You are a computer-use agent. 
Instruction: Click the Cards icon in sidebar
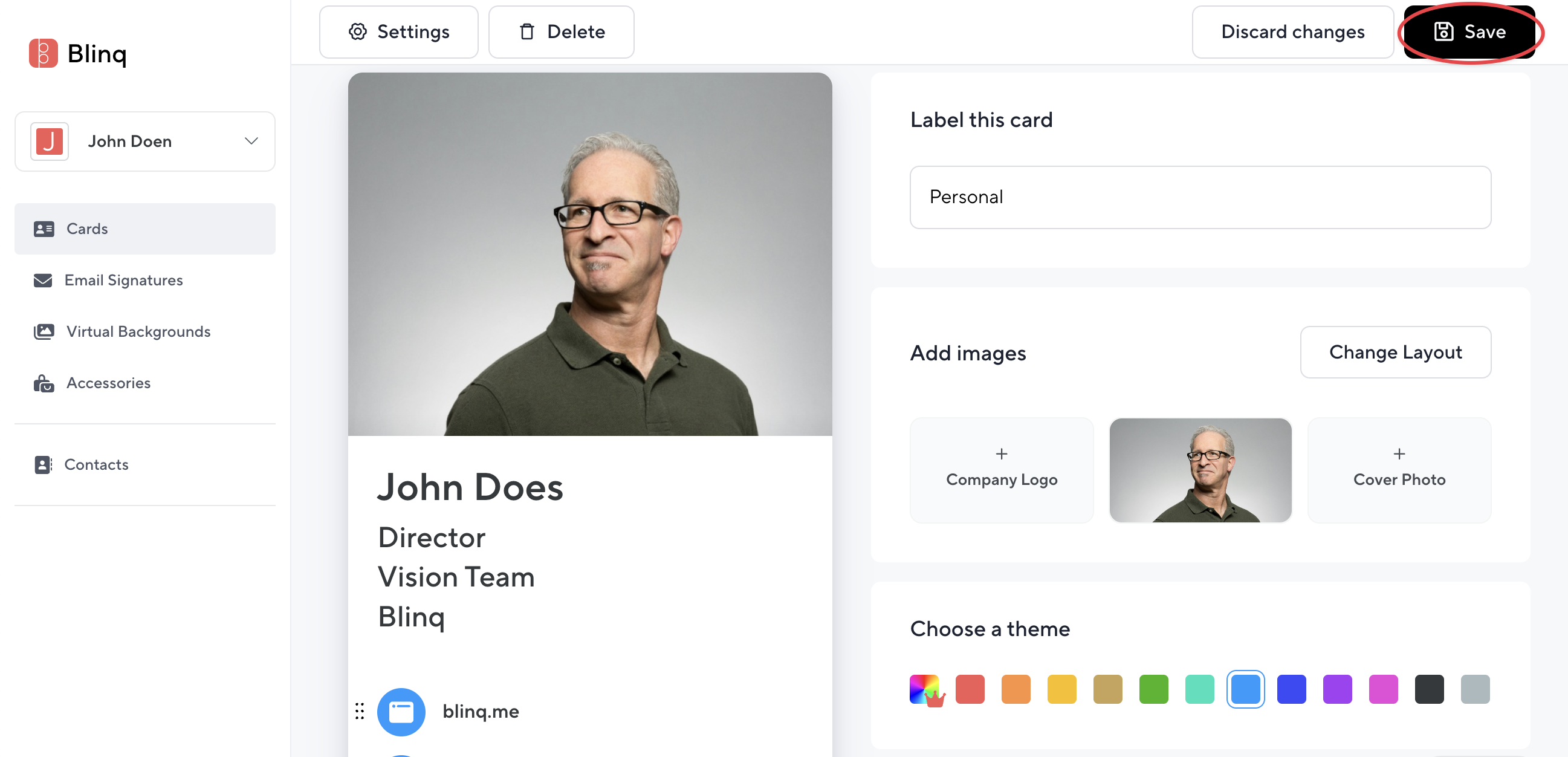pos(44,229)
